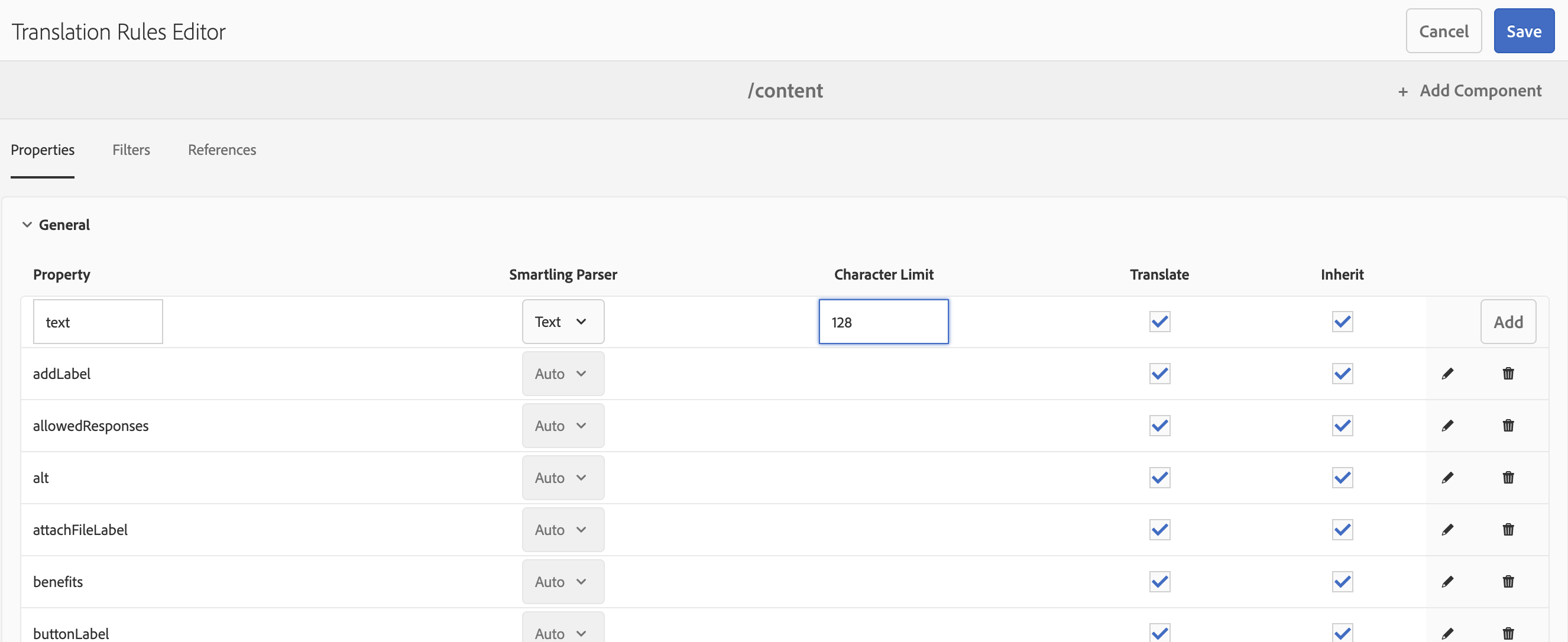Open the Auto parser dropdown for benefits
The image size is (1568, 642).
click(x=562, y=582)
